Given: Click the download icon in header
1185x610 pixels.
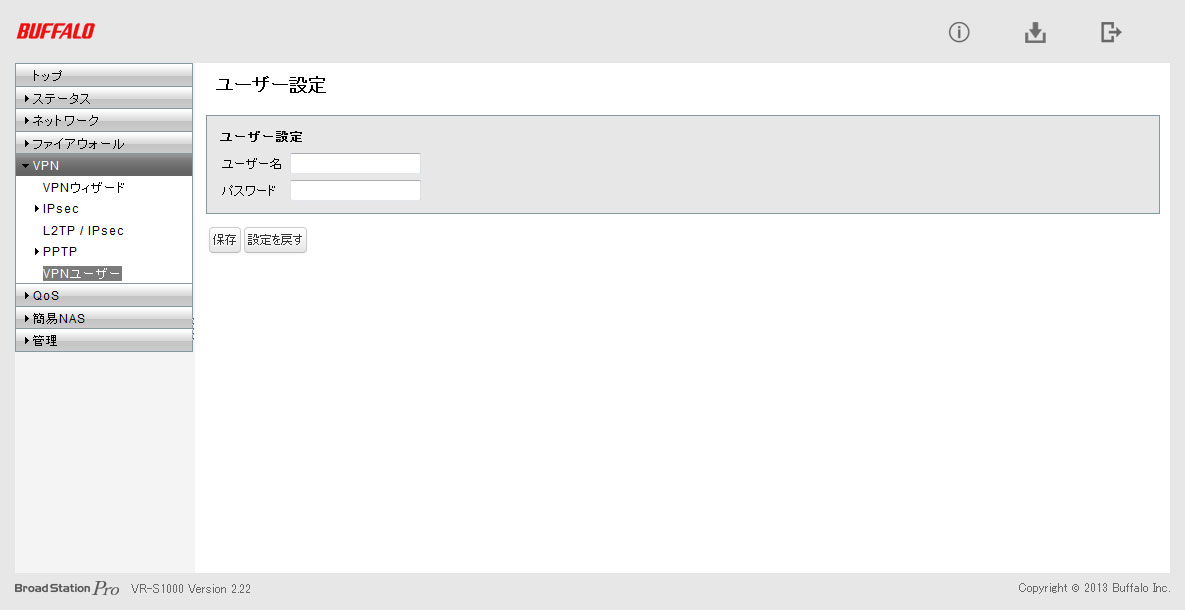Looking at the screenshot, I should pyautogui.click(x=1035, y=32).
